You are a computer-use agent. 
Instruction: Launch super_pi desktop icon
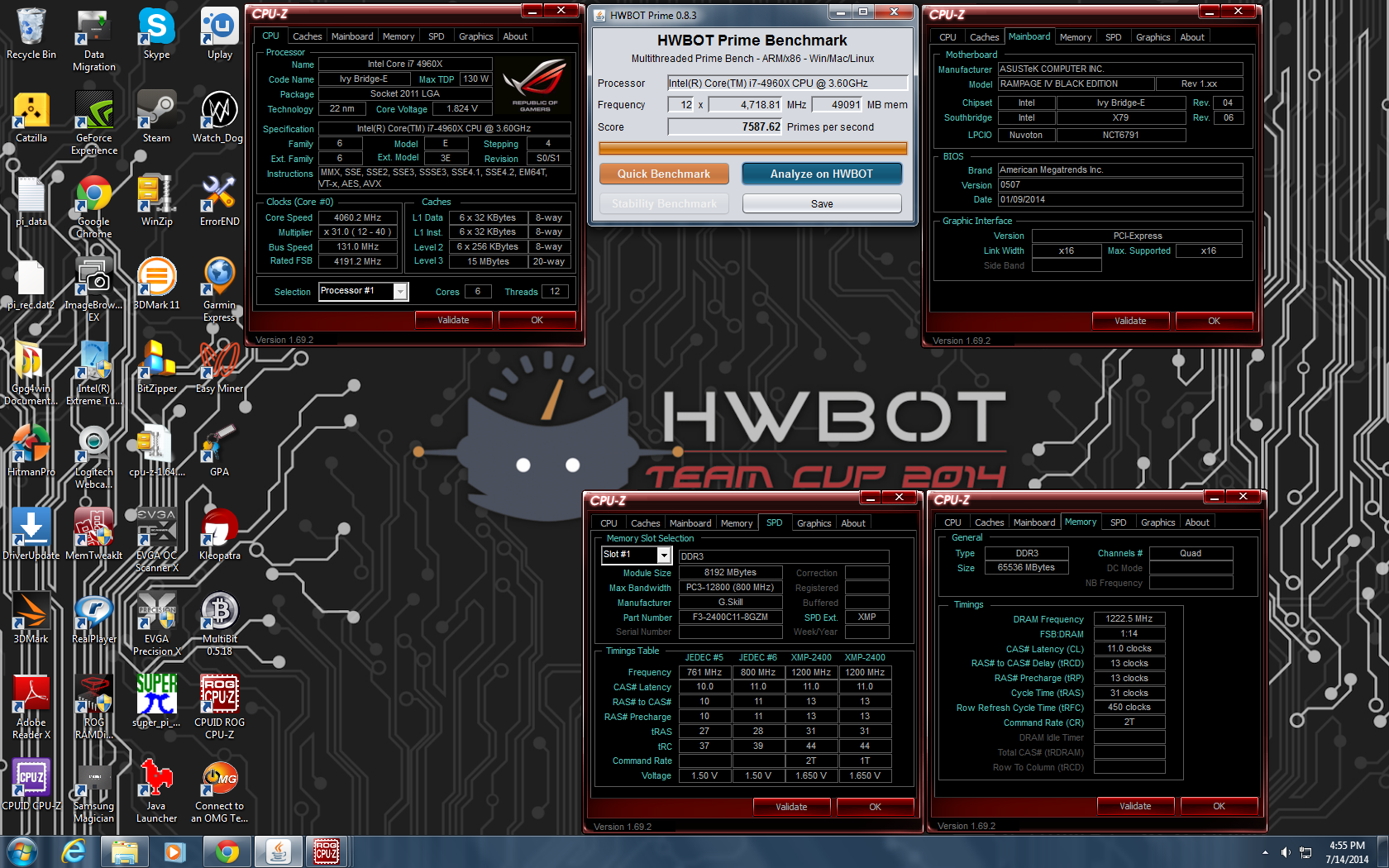(x=156, y=701)
